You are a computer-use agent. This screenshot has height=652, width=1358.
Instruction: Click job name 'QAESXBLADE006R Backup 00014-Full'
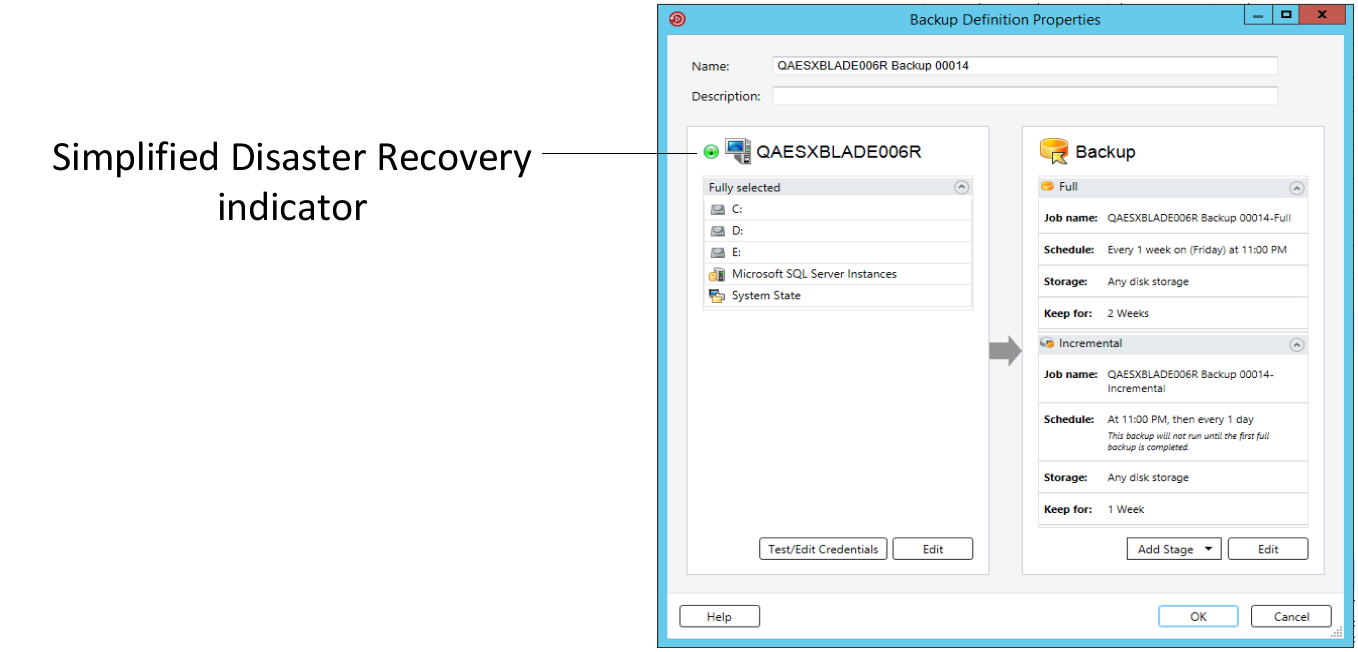click(1200, 218)
